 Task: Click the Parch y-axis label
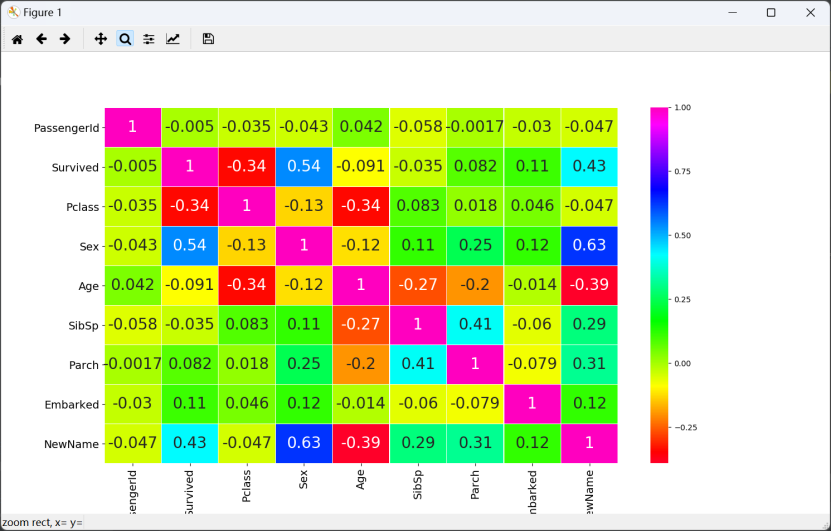point(84,366)
